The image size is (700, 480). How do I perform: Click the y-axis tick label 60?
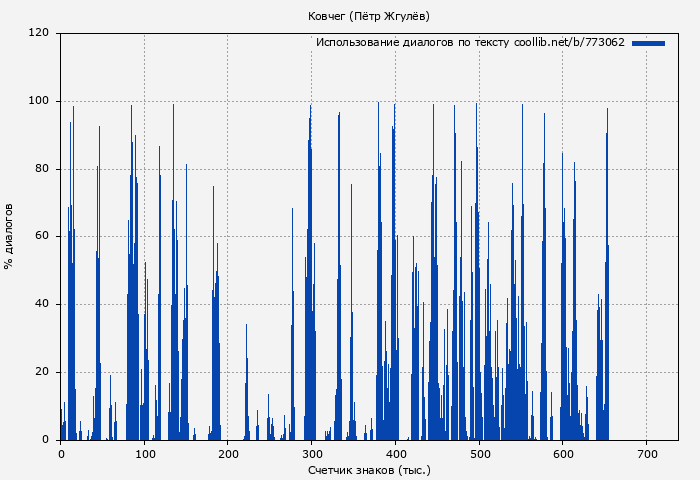coord(42,237)
